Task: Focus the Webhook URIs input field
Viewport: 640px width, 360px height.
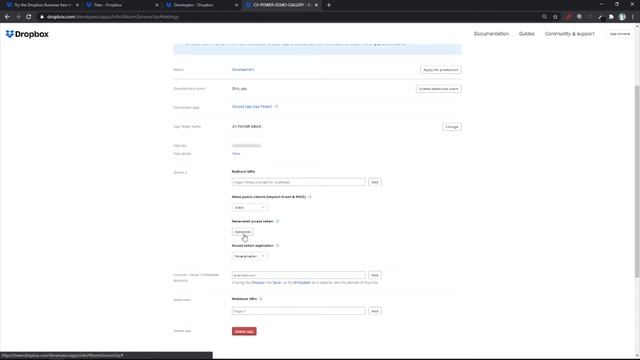Action: [298, 311]
